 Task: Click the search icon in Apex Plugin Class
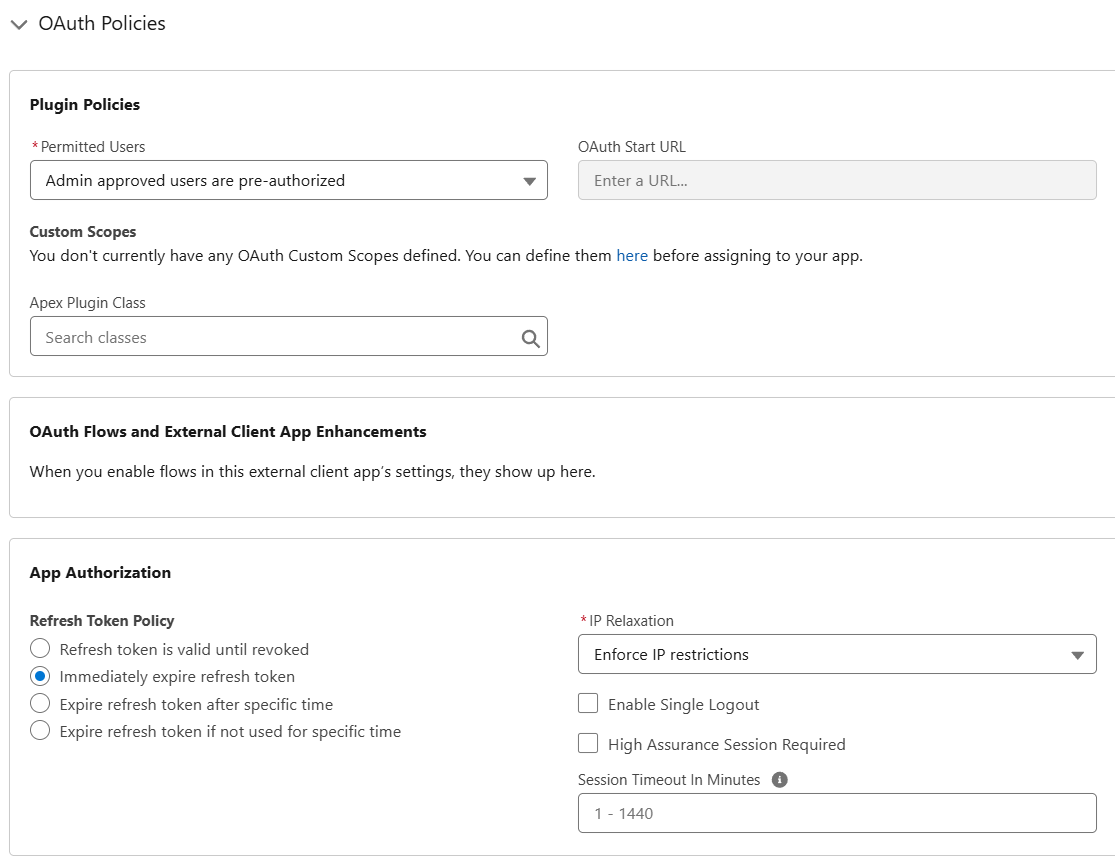[x=530, y=336]
